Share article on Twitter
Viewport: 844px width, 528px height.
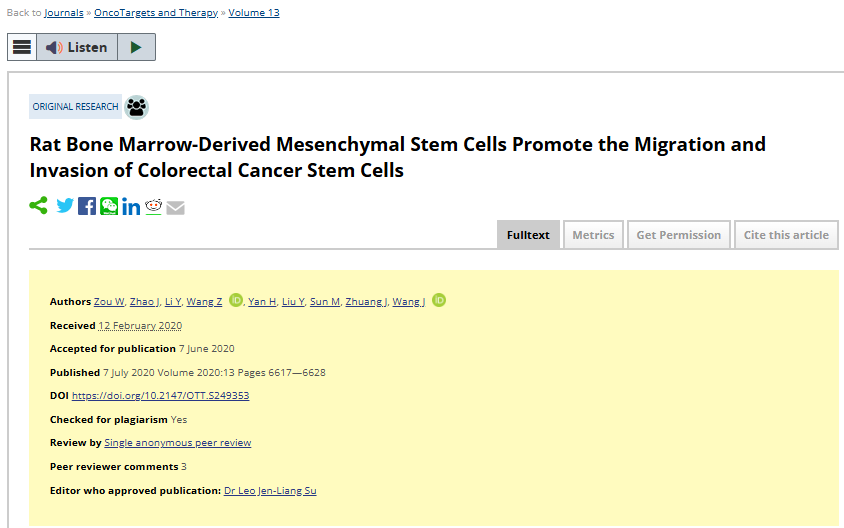click(65, 206)
